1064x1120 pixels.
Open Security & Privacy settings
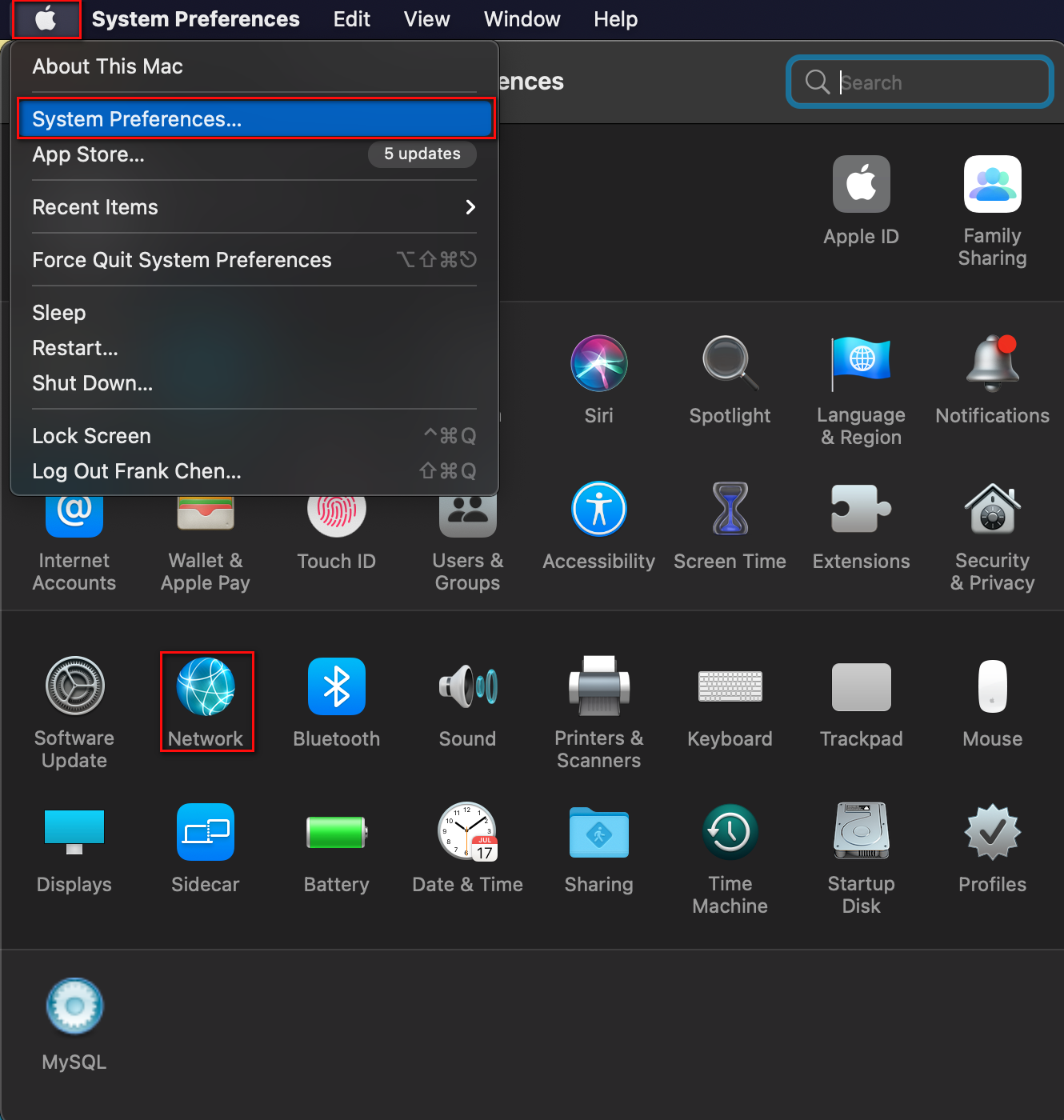[992, 537]
